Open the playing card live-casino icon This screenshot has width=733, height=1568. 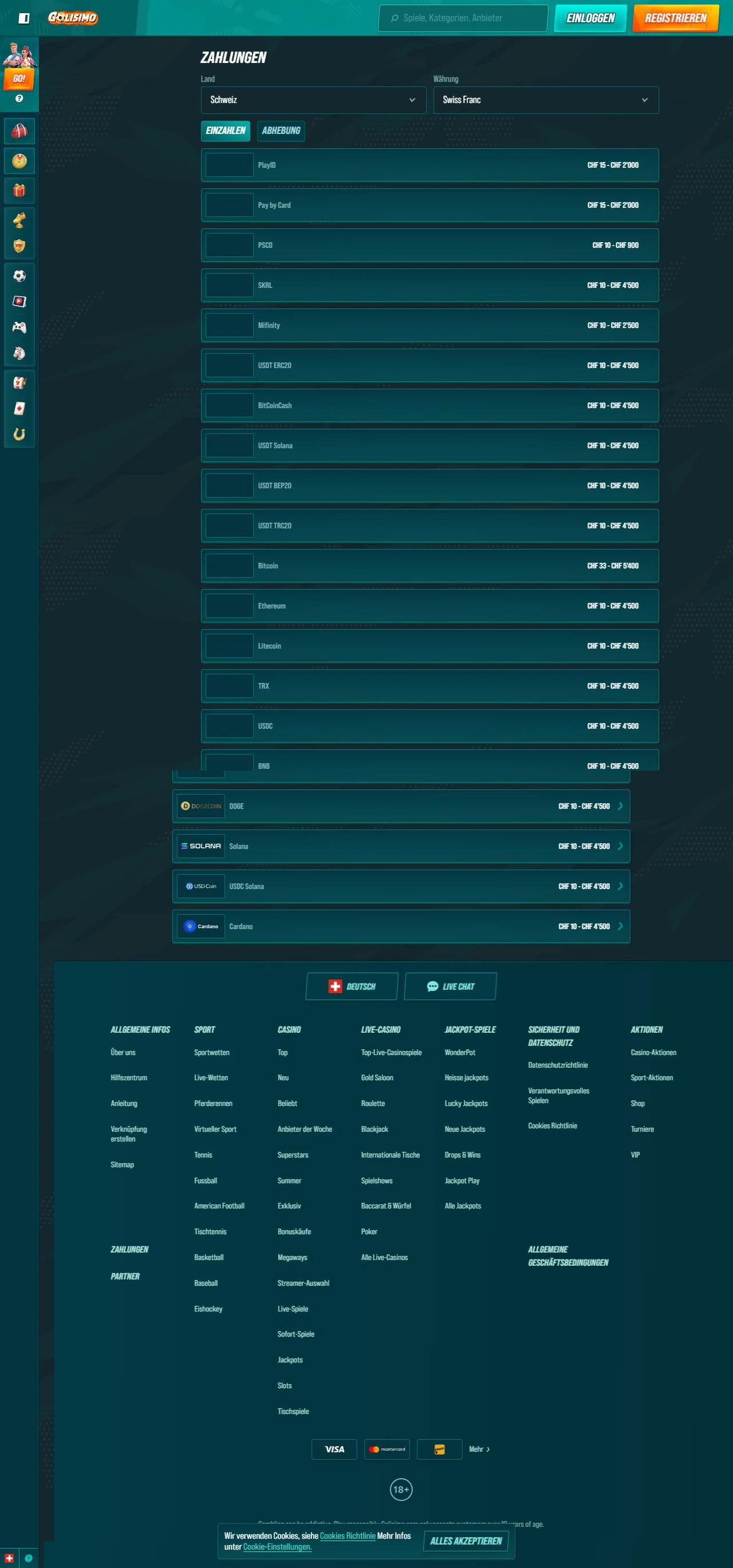tap(19, 408)
